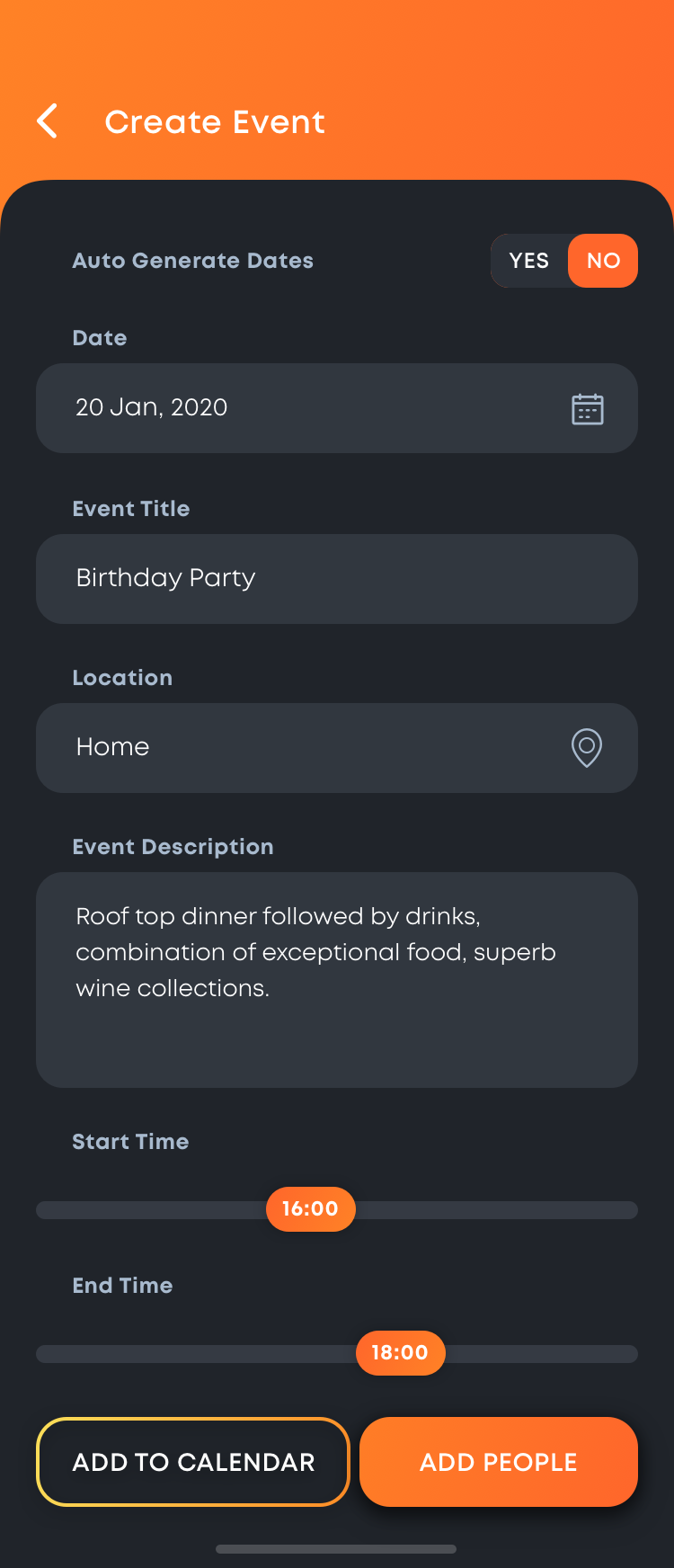Tap the location pin icon
The image size is (674, 1568).
tap(587, 747)
